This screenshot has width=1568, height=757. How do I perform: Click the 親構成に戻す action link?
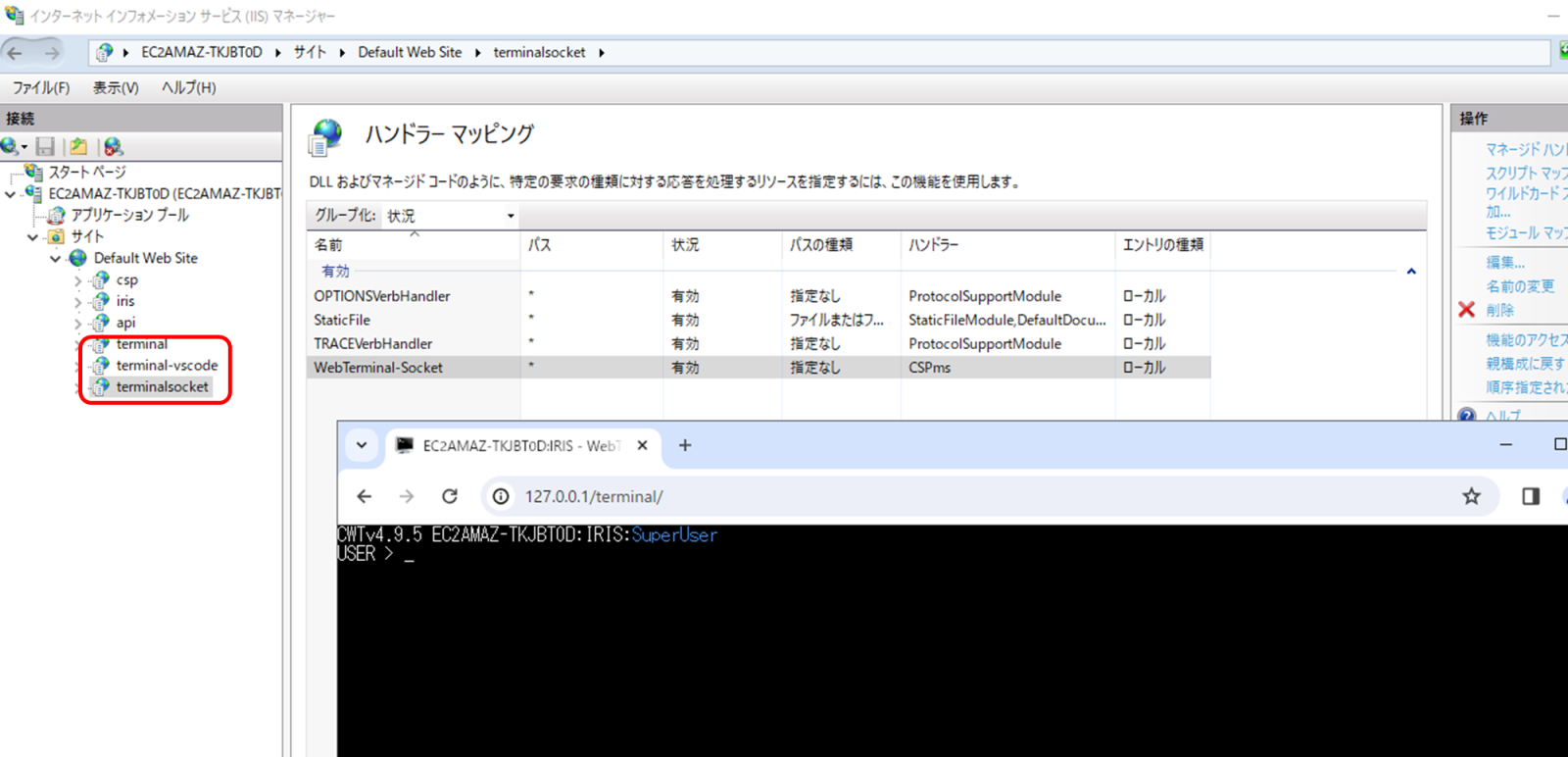(1525, 364)
